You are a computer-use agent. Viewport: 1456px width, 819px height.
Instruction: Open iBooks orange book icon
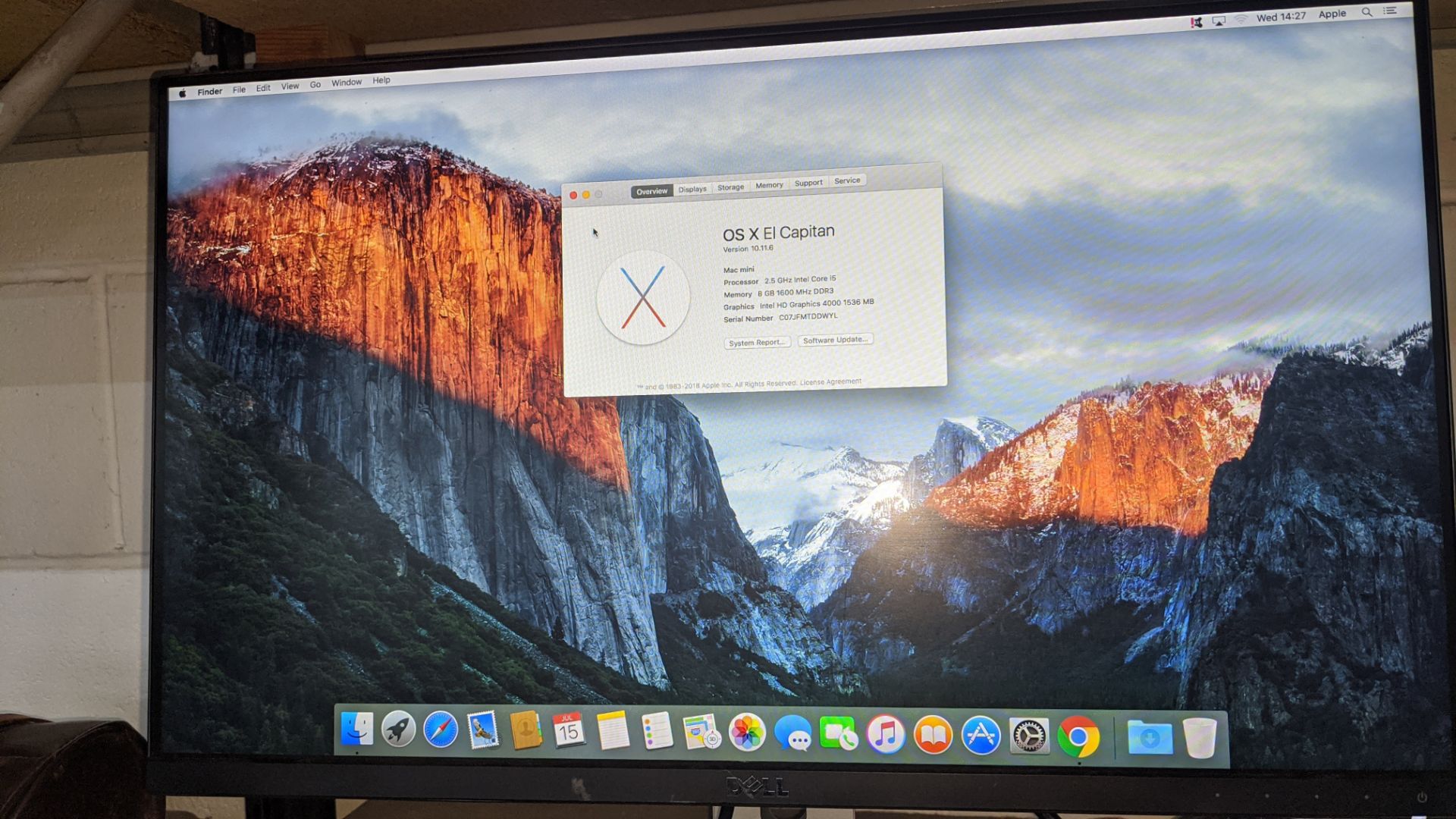[x=933, y=735]
